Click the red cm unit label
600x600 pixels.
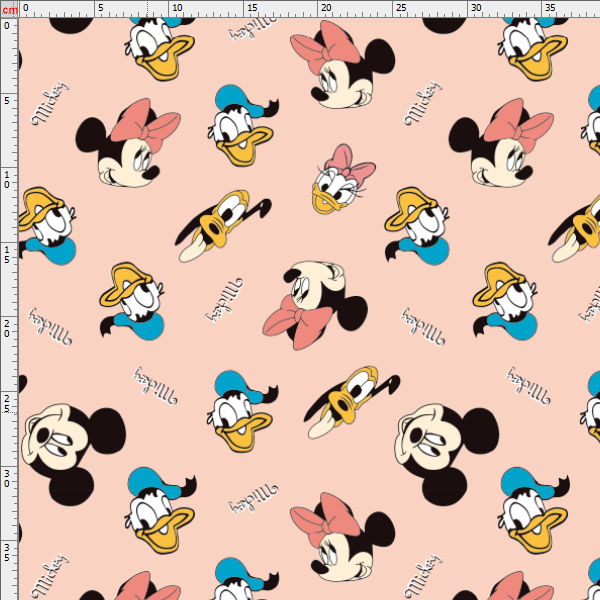[9, 8]
